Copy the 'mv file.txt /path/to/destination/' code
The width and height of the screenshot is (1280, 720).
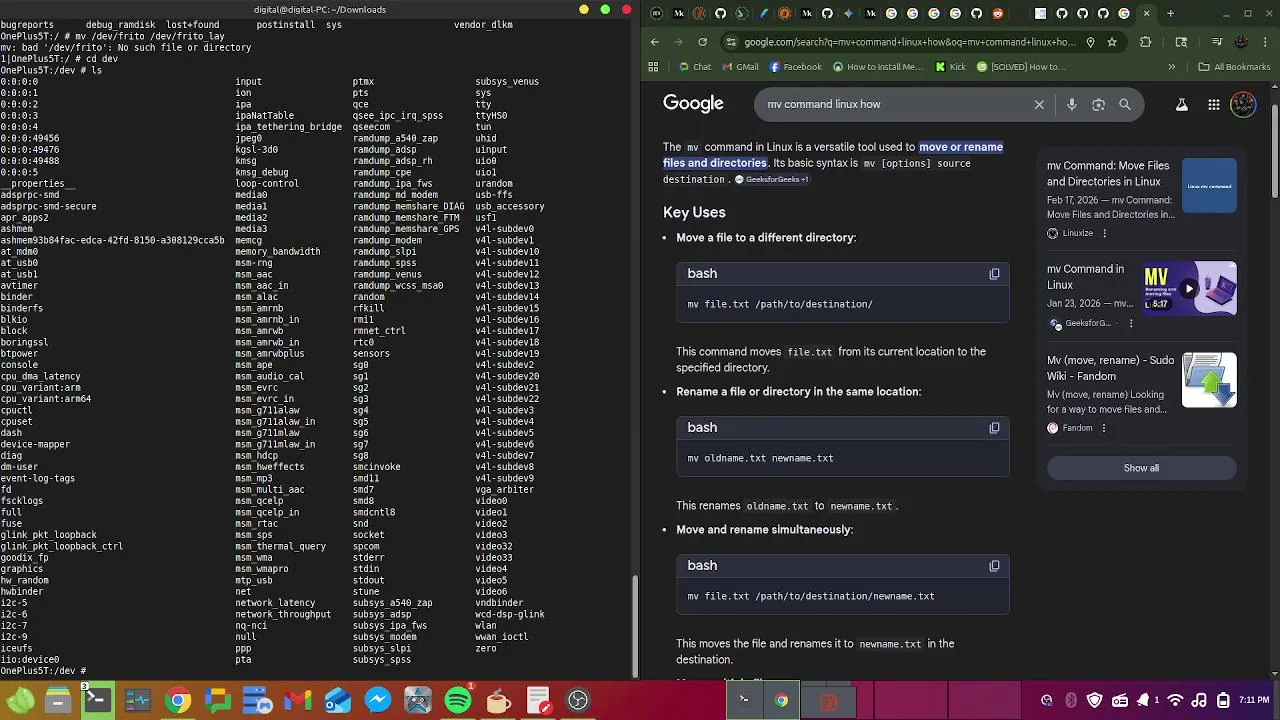click(x=994, y=274)
